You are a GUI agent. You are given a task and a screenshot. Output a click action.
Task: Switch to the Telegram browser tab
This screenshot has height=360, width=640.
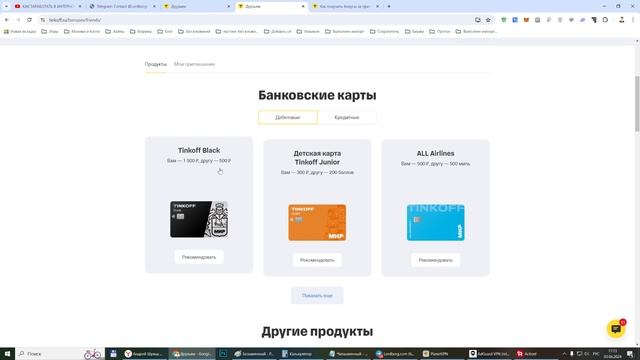click(x=122, y=7)
